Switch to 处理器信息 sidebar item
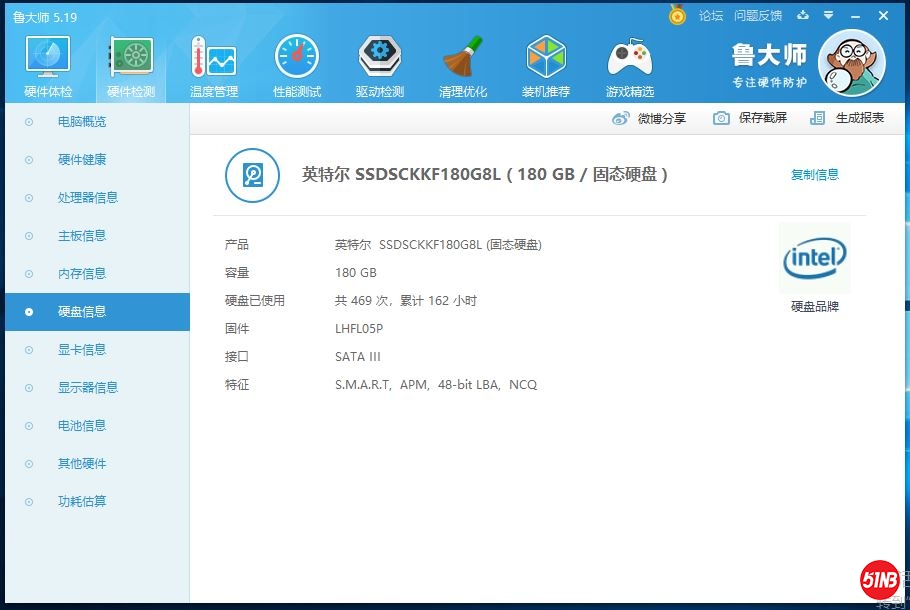910x610 pixels. tap(88, 198)
